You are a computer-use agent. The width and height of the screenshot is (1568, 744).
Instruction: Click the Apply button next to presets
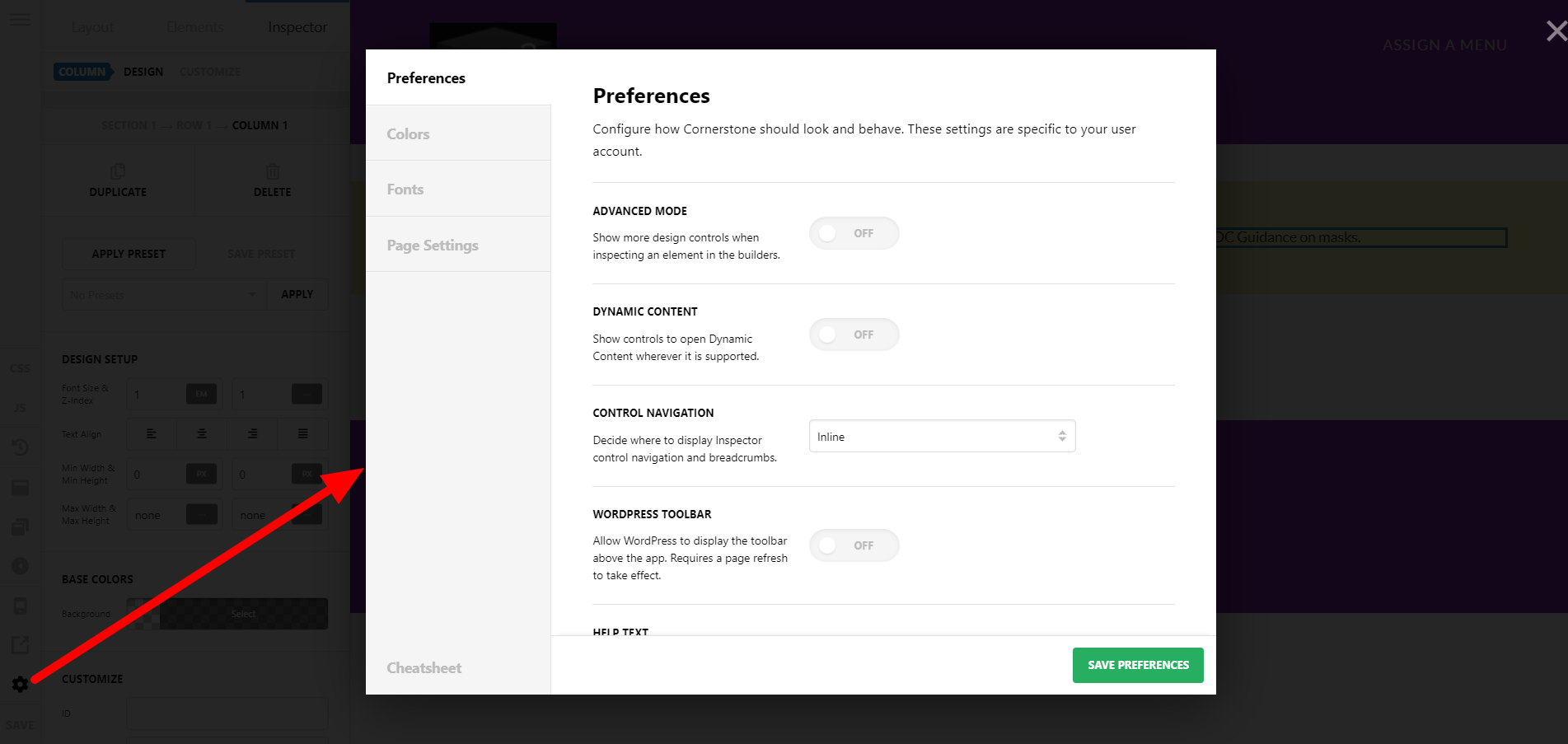click(297, 294)
